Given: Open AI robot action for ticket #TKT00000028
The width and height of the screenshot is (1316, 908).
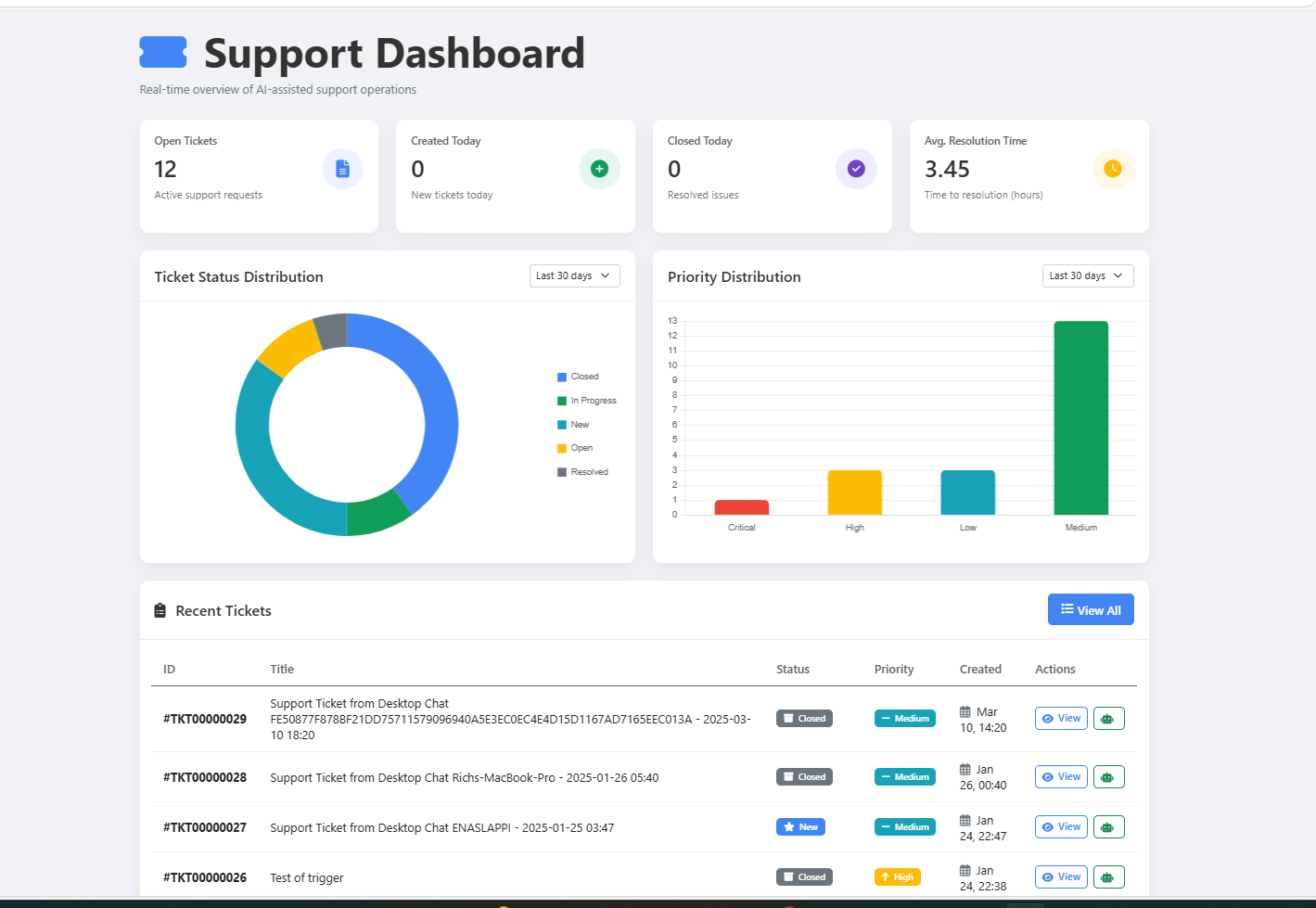Looking at the screenshot, I should pos(1108,777).
